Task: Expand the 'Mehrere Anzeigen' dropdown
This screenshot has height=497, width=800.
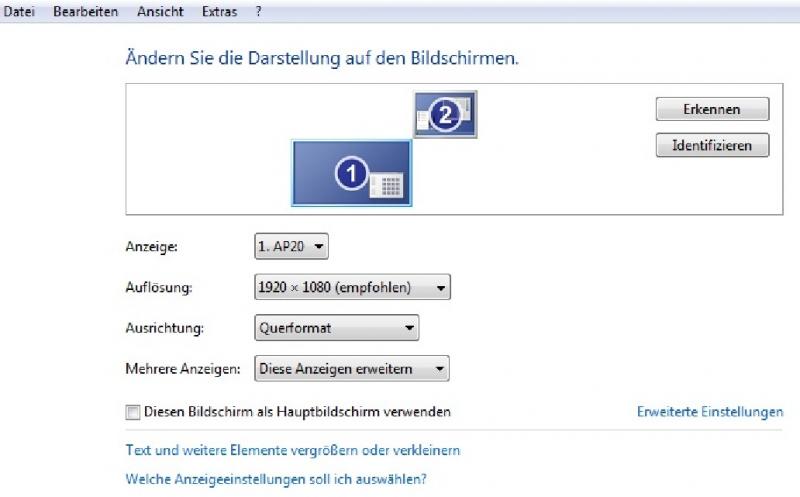Action: point(351,369)
